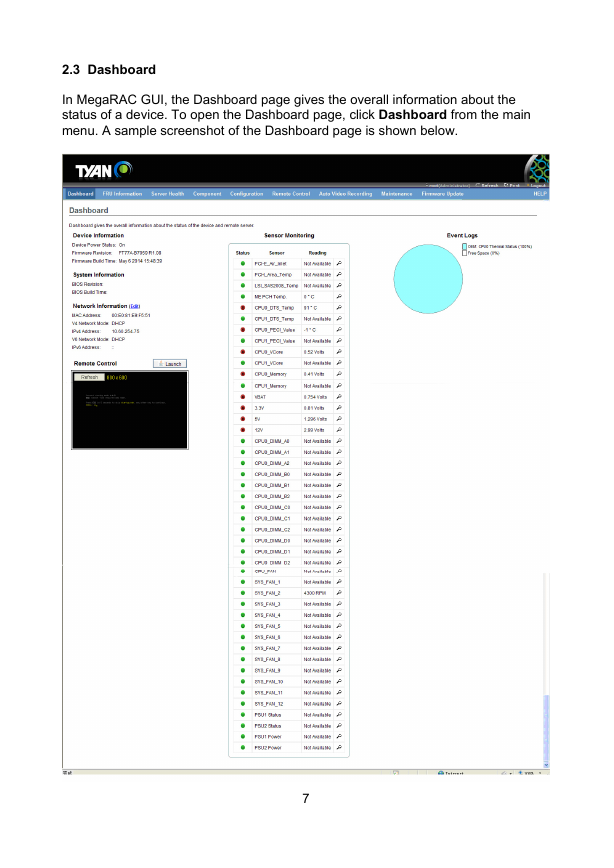
Task: Open magnifier icon for CPU0_DIMM_C2 sensor
Action: (x=339, y=529)
